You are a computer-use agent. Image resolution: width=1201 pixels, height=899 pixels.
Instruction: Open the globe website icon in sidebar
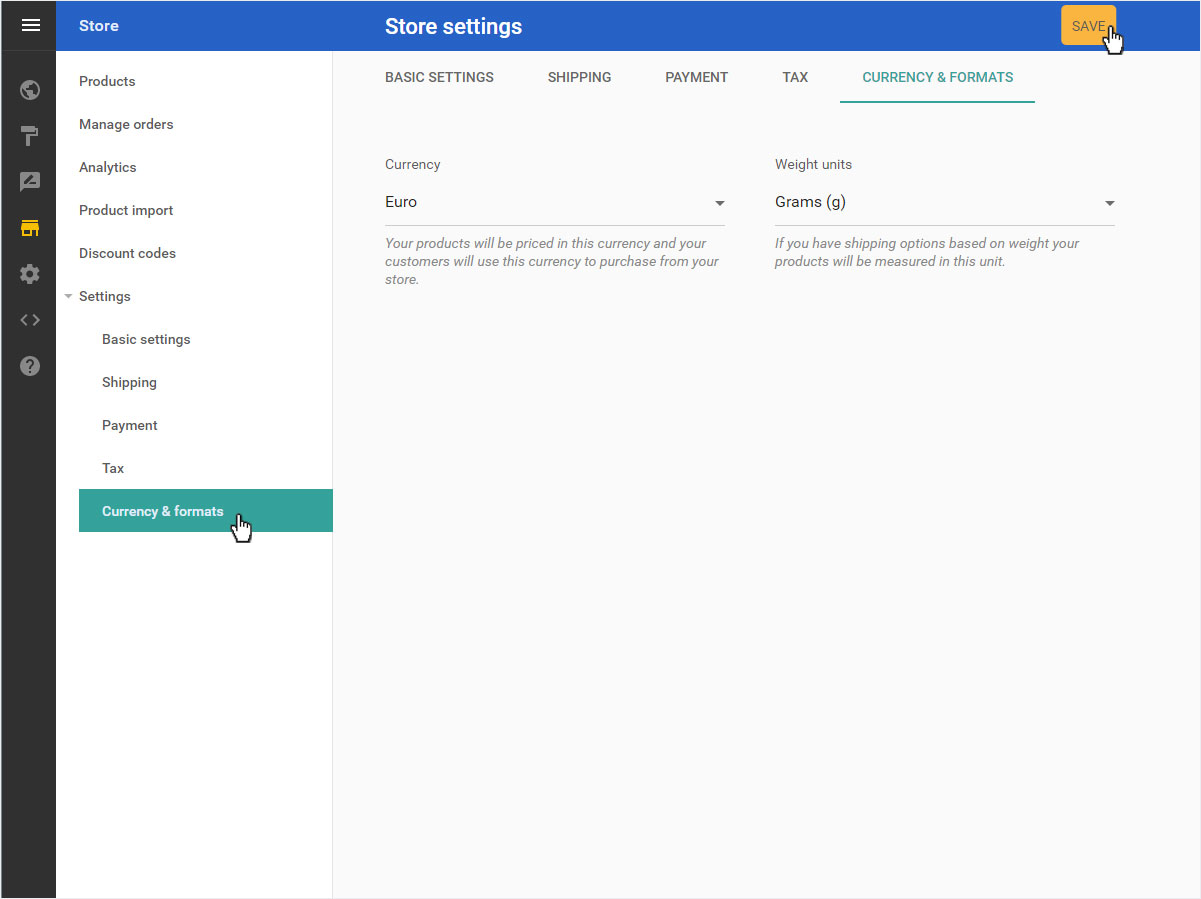coord(30,90)
